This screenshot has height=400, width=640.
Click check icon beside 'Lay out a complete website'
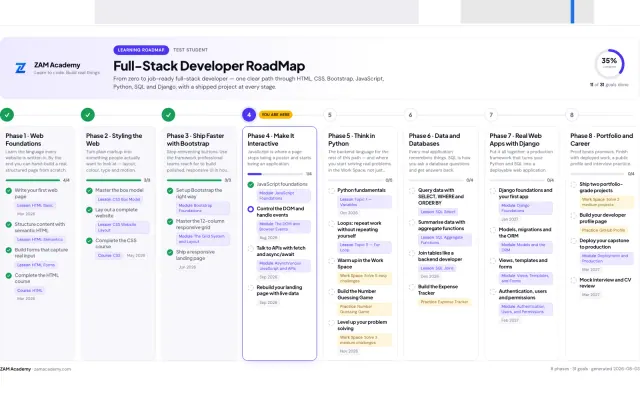point(89,210)
